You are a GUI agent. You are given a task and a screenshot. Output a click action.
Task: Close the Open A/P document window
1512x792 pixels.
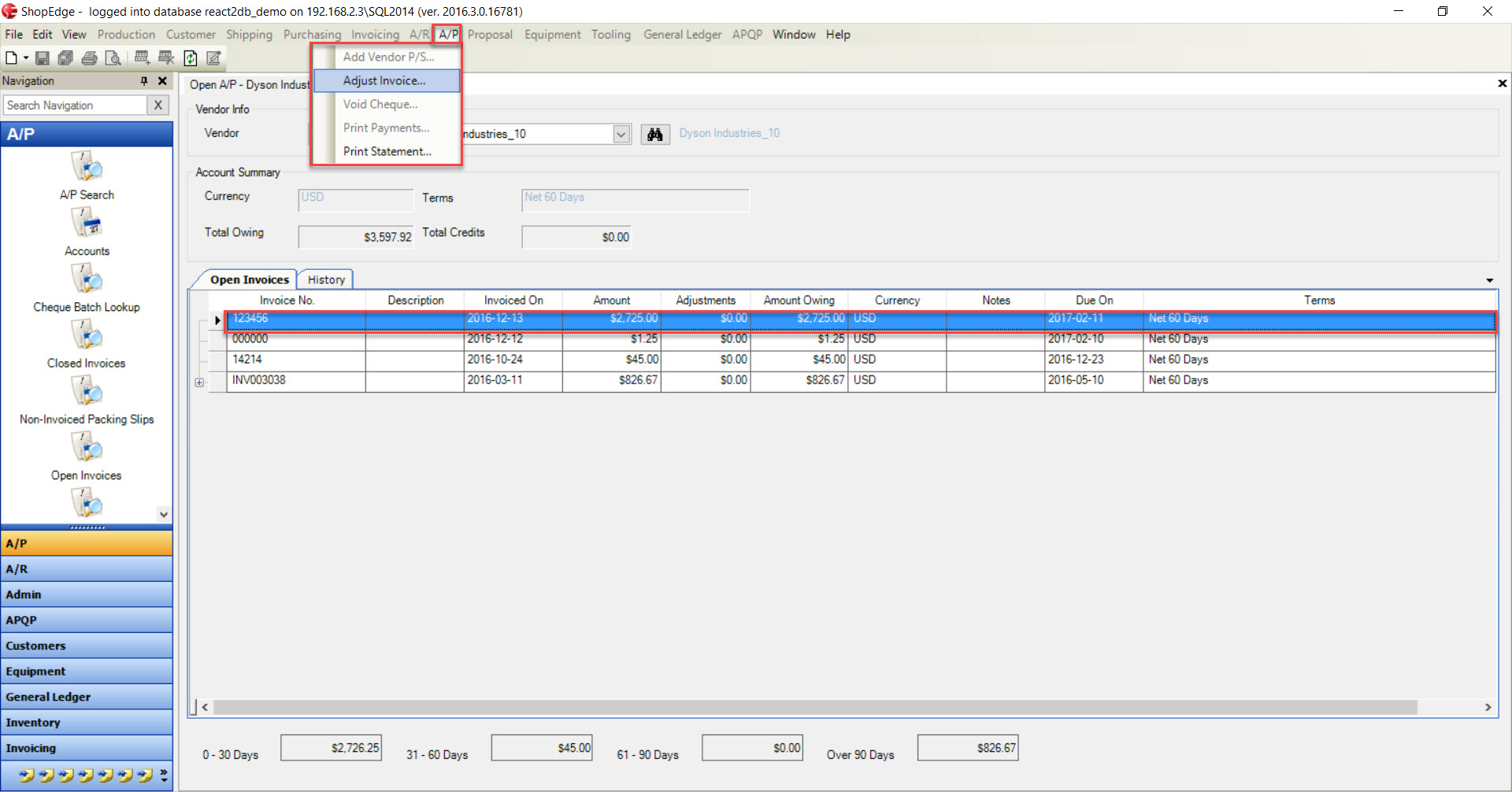(x=1502, y=83)
